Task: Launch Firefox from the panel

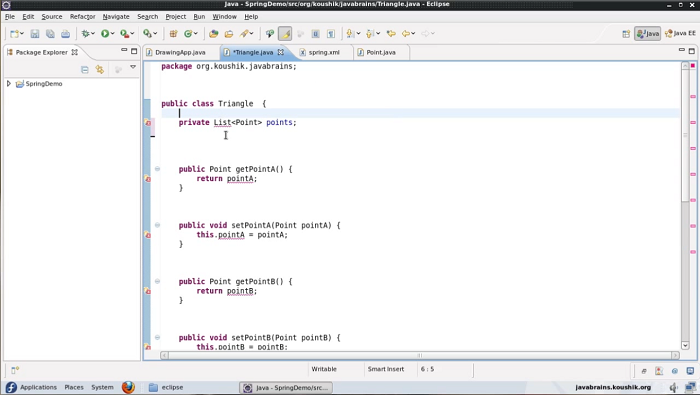Action: click(x=128, y=387)
